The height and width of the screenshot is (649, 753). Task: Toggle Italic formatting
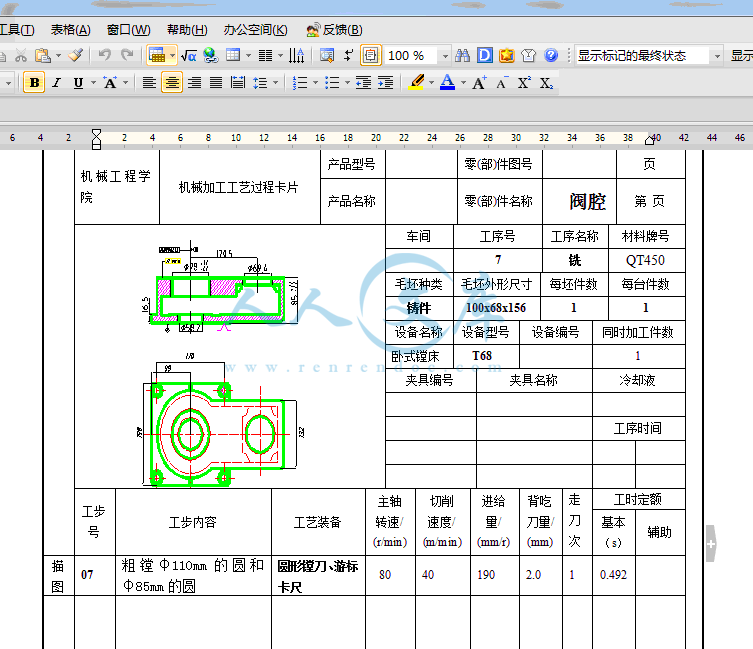pyautogui.click(x=56, y=83)
